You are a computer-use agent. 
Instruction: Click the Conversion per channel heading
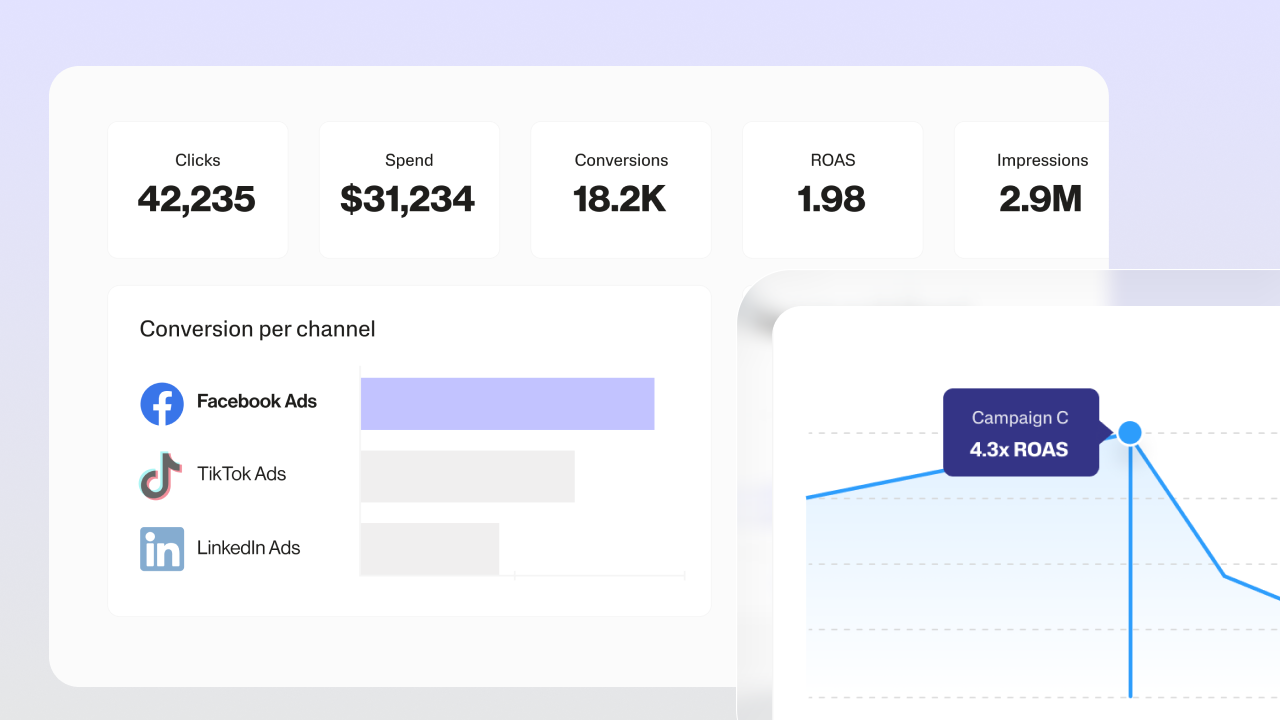[x=257, y=329]
